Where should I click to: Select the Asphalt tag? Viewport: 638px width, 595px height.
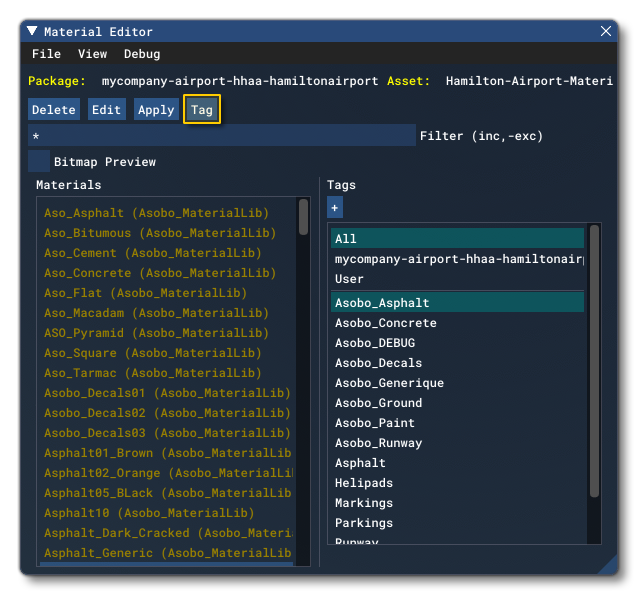coord(457,462)
